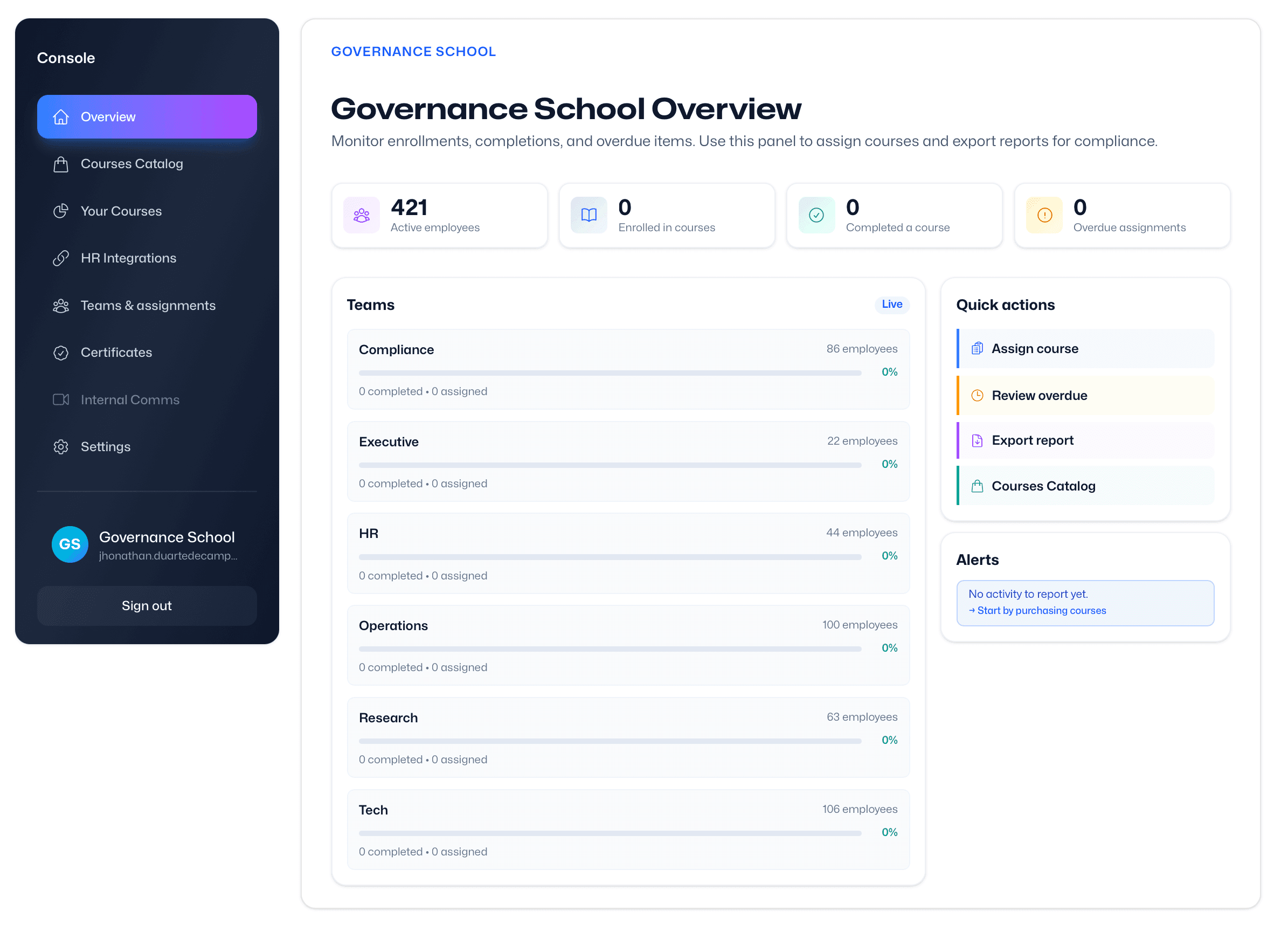Click the Your Courses icon
1288x925 pixels.
61,211
